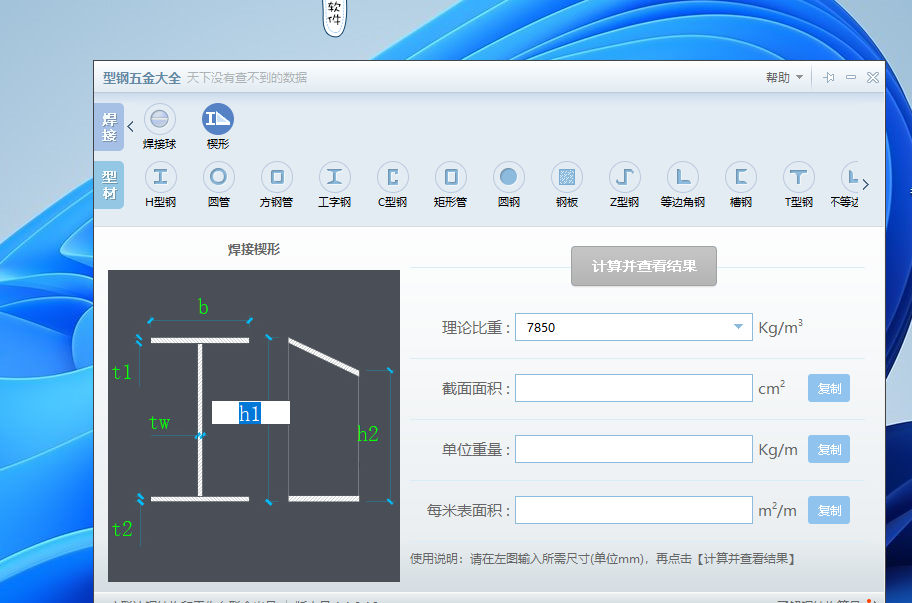The width and height of the screenshot is (912, 603).
Task: Choose the C型钢 section icon
Action: pyautogui.click(x=393, y=177)
